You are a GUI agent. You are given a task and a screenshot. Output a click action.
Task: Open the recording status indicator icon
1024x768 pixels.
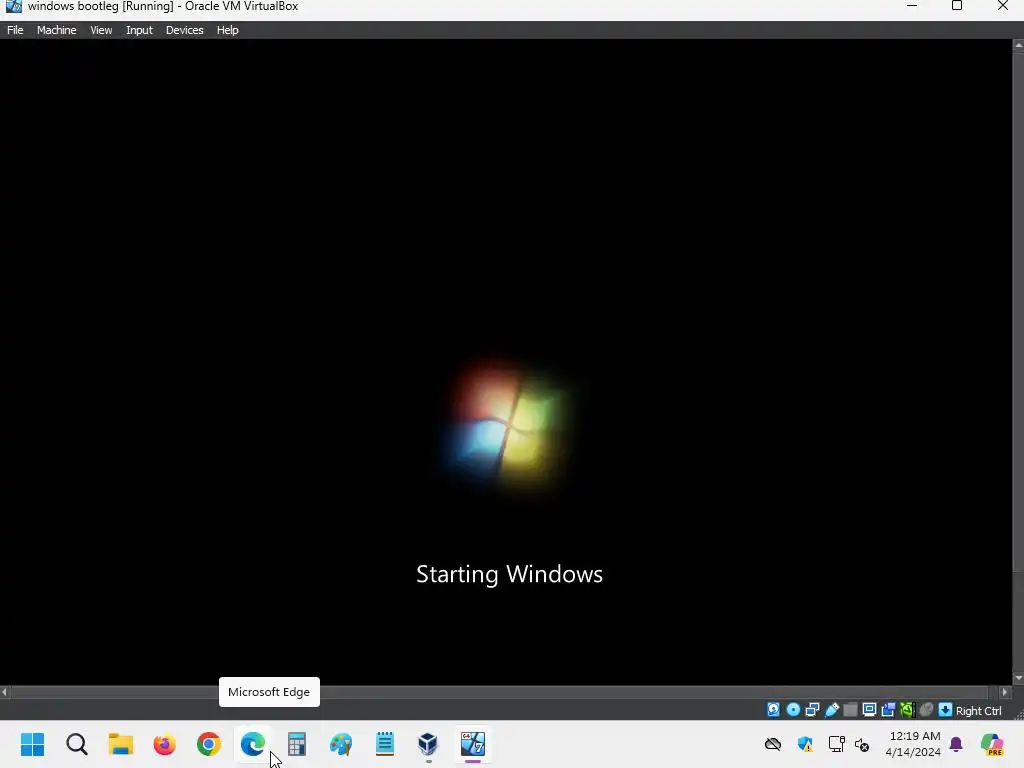point(888,710)
